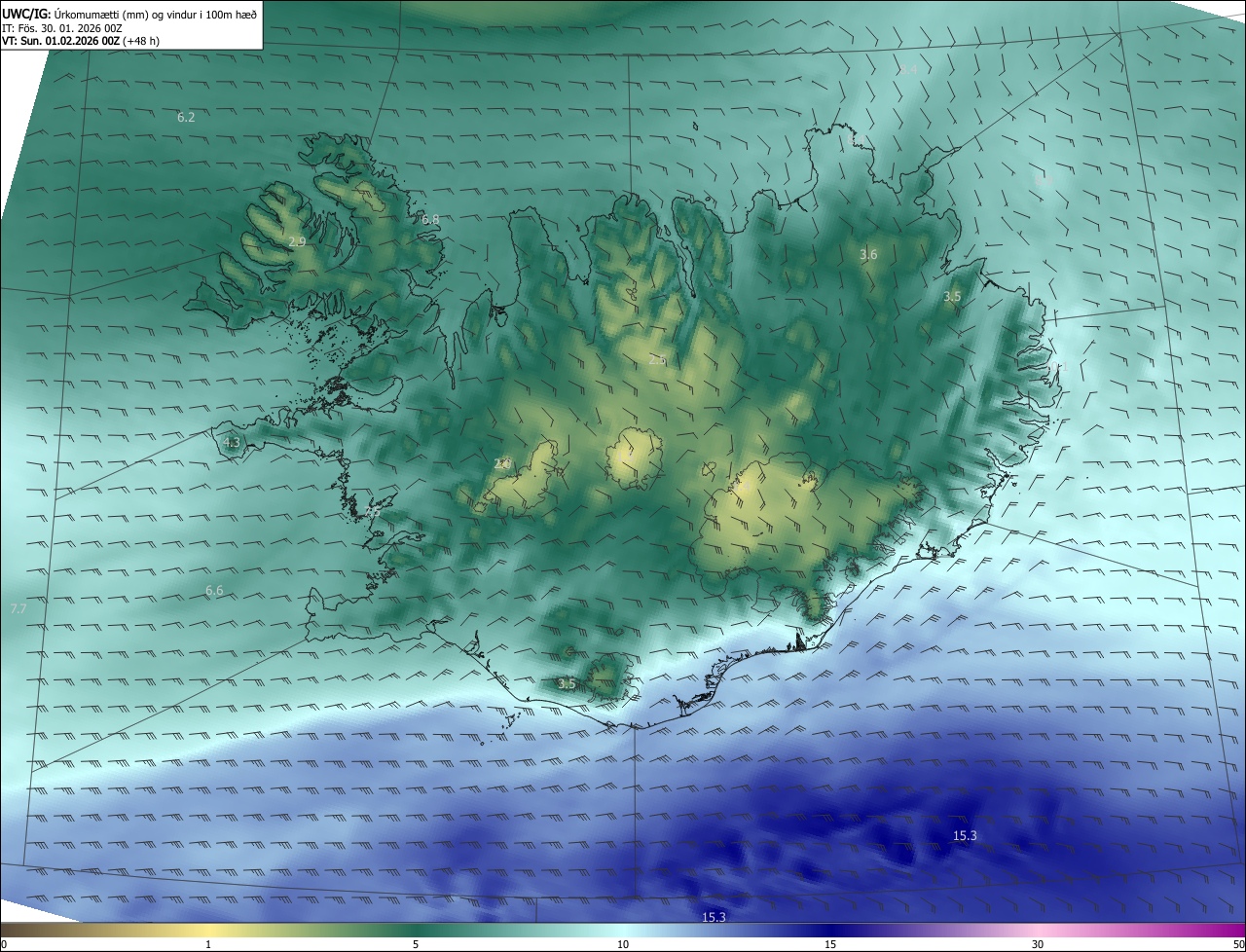This screenshot has height=952, width=1246.
Task: Click the faint 8.9 value label
Action: [x=1044, y=181]
